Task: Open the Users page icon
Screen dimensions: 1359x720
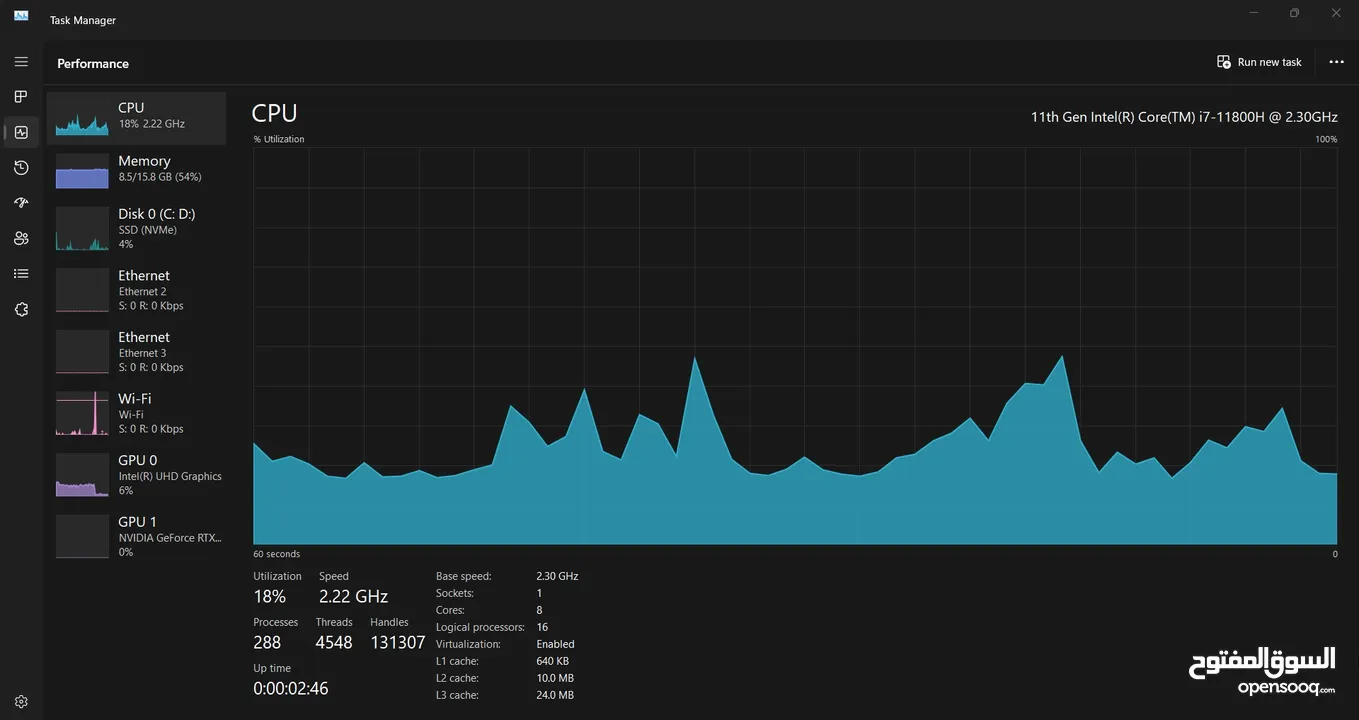Action: [x=21, y=238]
